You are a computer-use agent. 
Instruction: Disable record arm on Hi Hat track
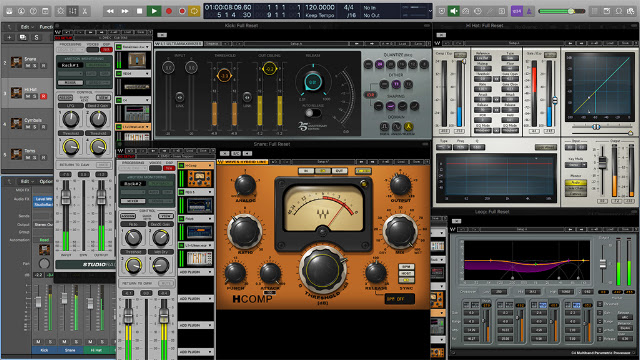tap(43, 96)
